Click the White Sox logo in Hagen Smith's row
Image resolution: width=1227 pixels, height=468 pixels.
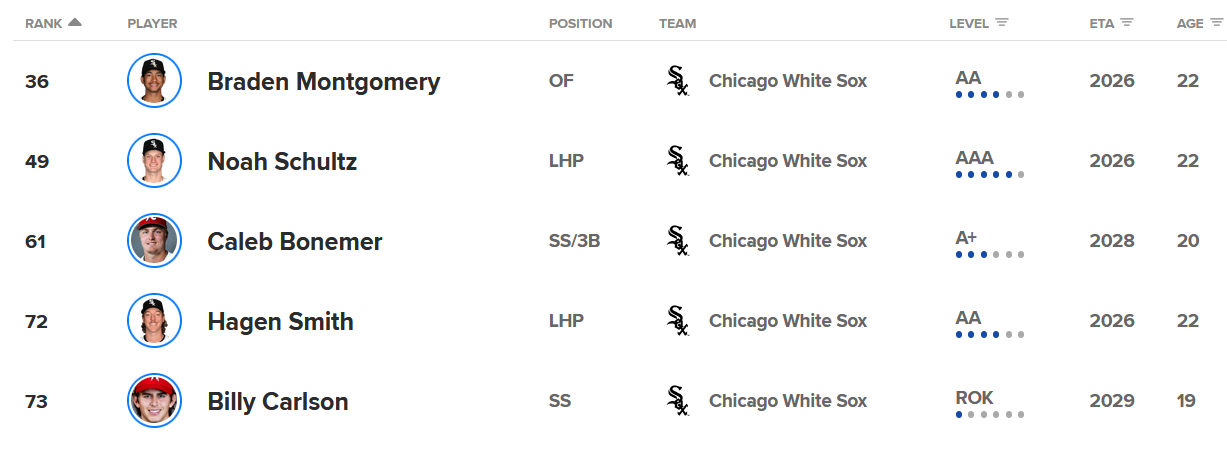tap(678, 321)
